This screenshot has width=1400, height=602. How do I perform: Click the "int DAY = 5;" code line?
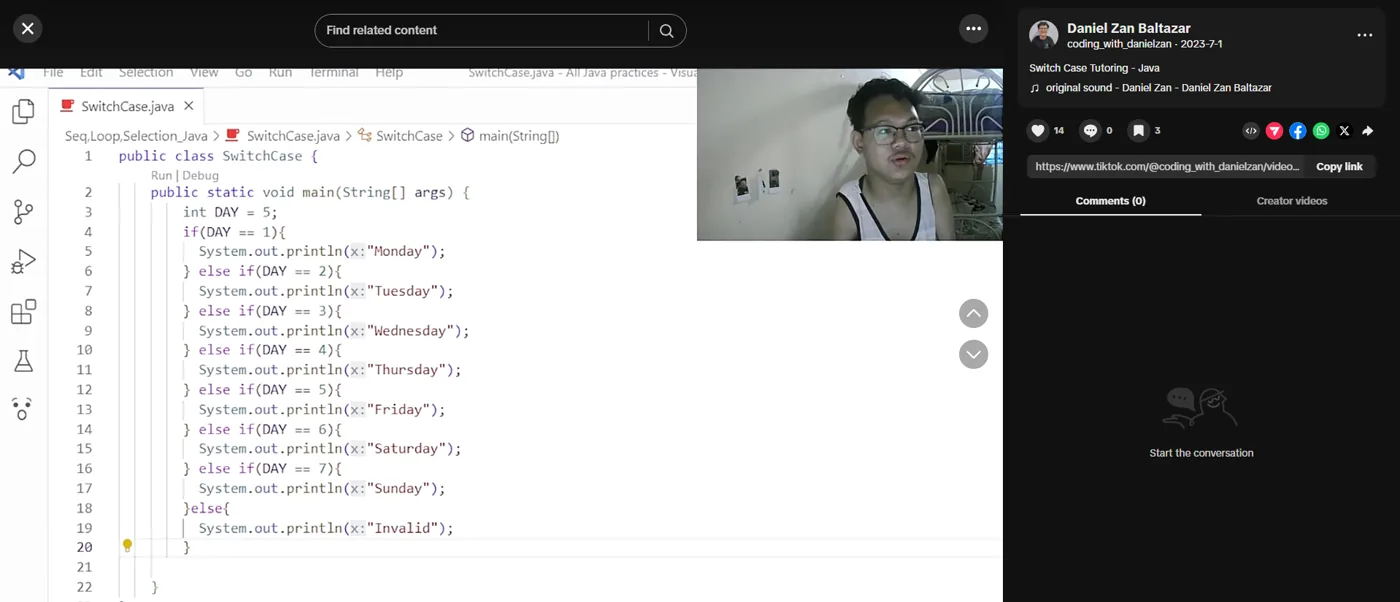tap(230, 212)
